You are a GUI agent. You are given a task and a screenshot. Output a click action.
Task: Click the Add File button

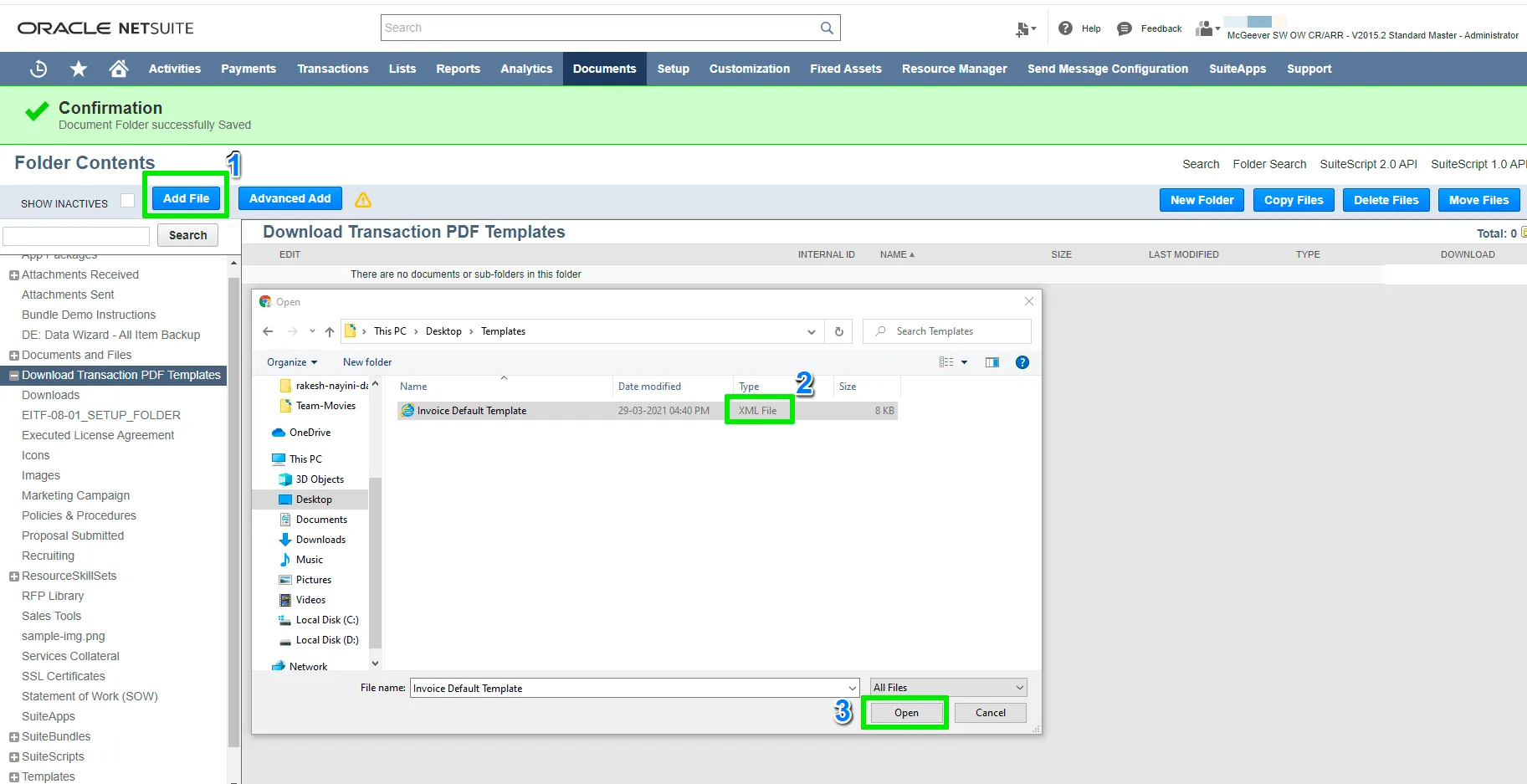186,198
